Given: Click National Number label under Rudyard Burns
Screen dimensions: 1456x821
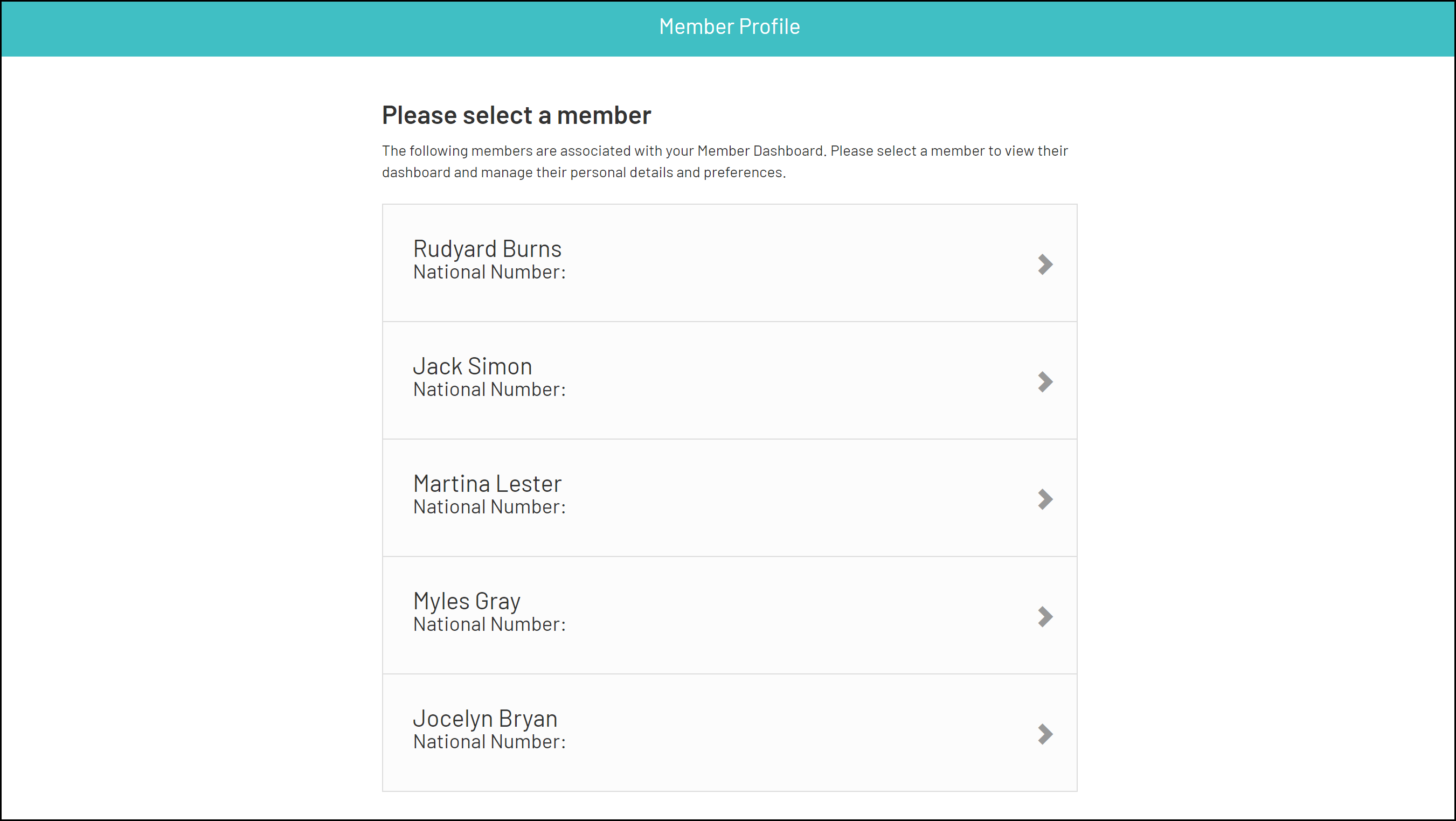Looking at the screenshot, I should [x=489, y=273].
